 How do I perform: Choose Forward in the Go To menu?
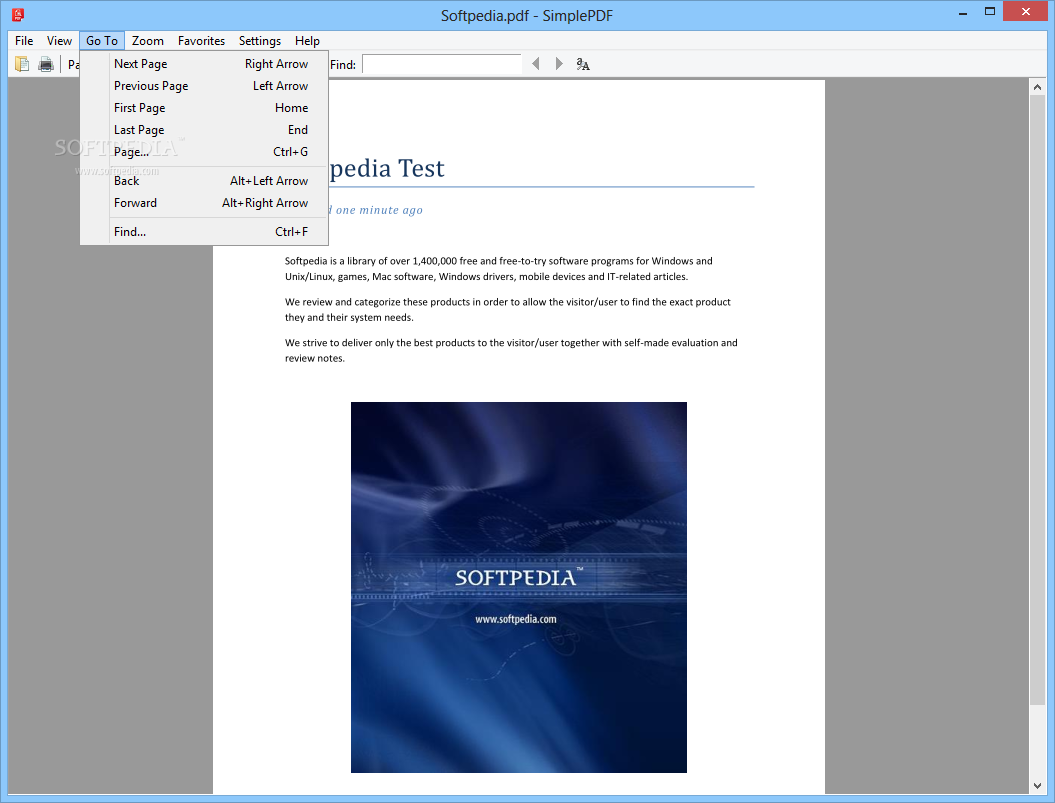pos(204,203)
